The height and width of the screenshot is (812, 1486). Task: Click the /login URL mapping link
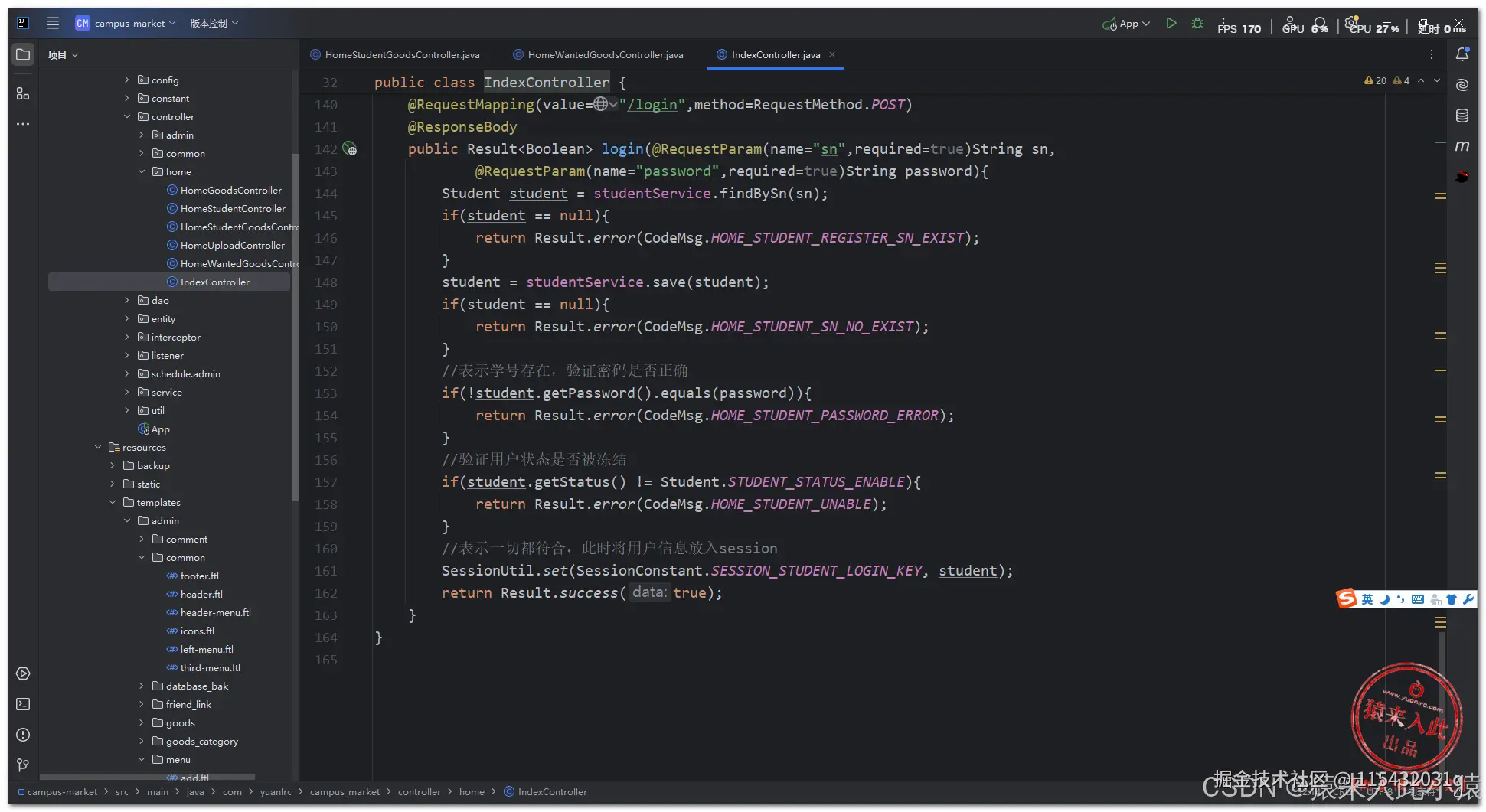[652, 104]
